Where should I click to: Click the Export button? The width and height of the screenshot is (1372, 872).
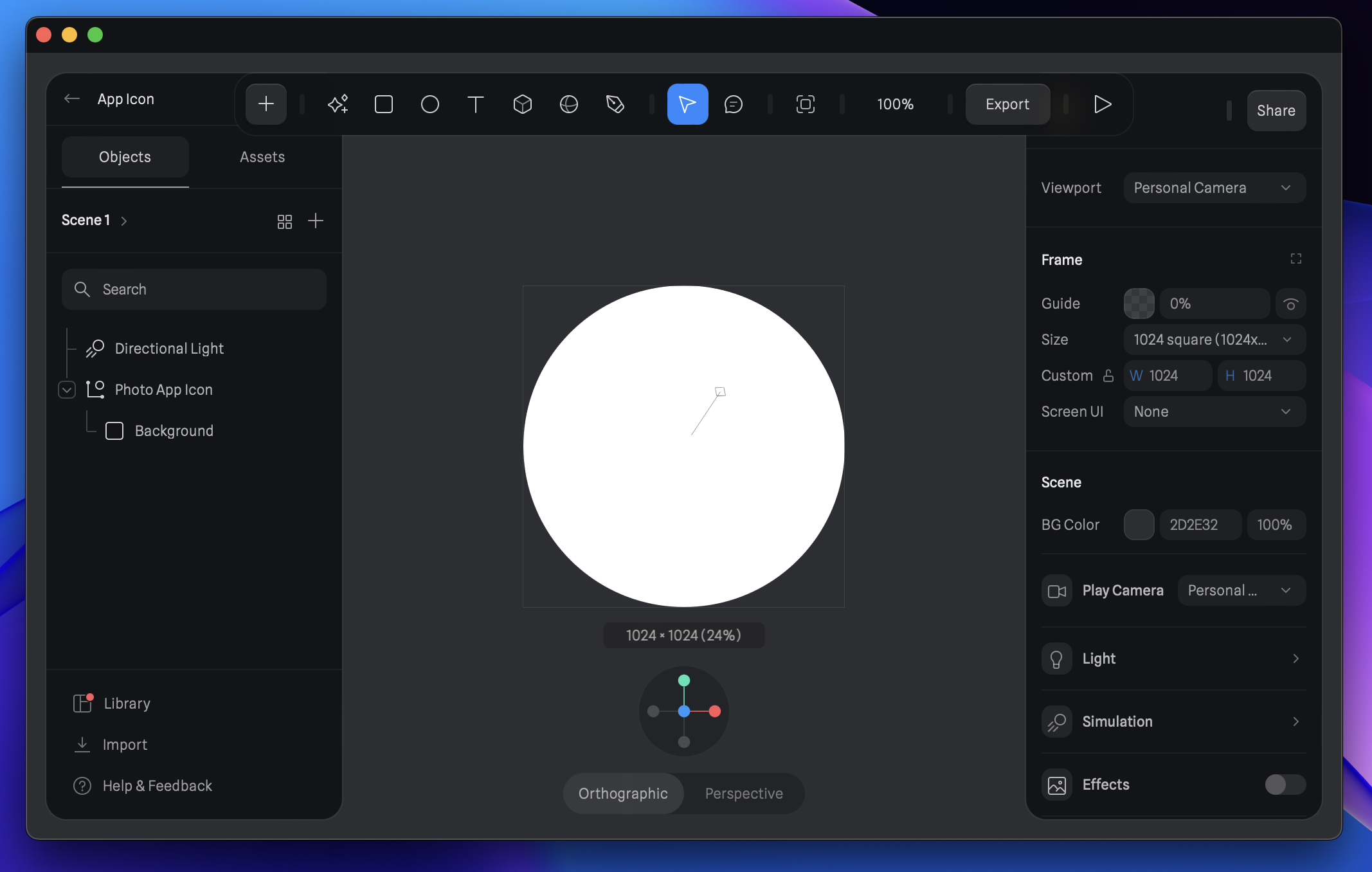point(1006,104)
